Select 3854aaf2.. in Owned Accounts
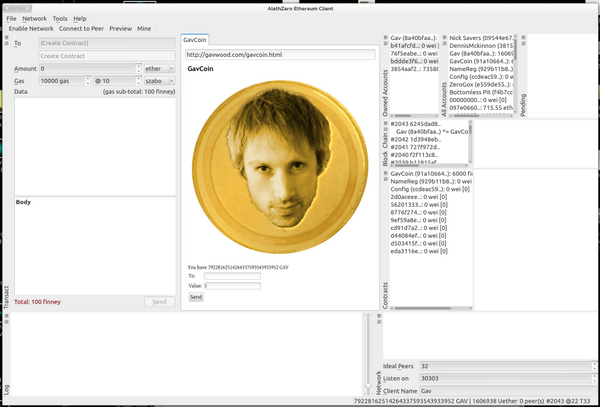Screen dimensions: 600x407 414,69
